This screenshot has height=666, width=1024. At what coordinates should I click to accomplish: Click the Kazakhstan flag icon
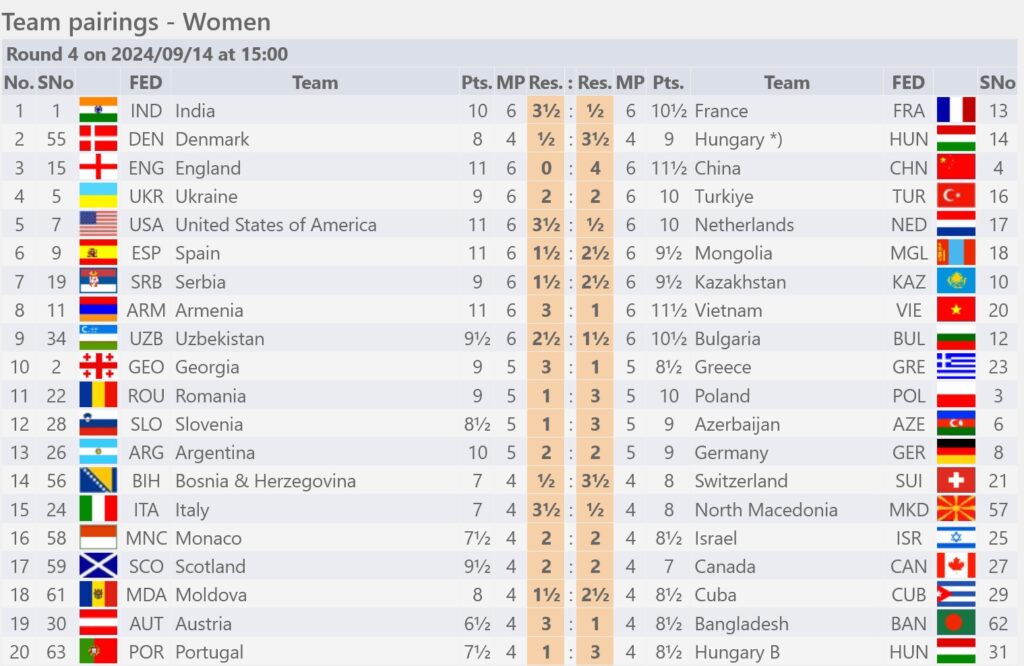[955, 281]
